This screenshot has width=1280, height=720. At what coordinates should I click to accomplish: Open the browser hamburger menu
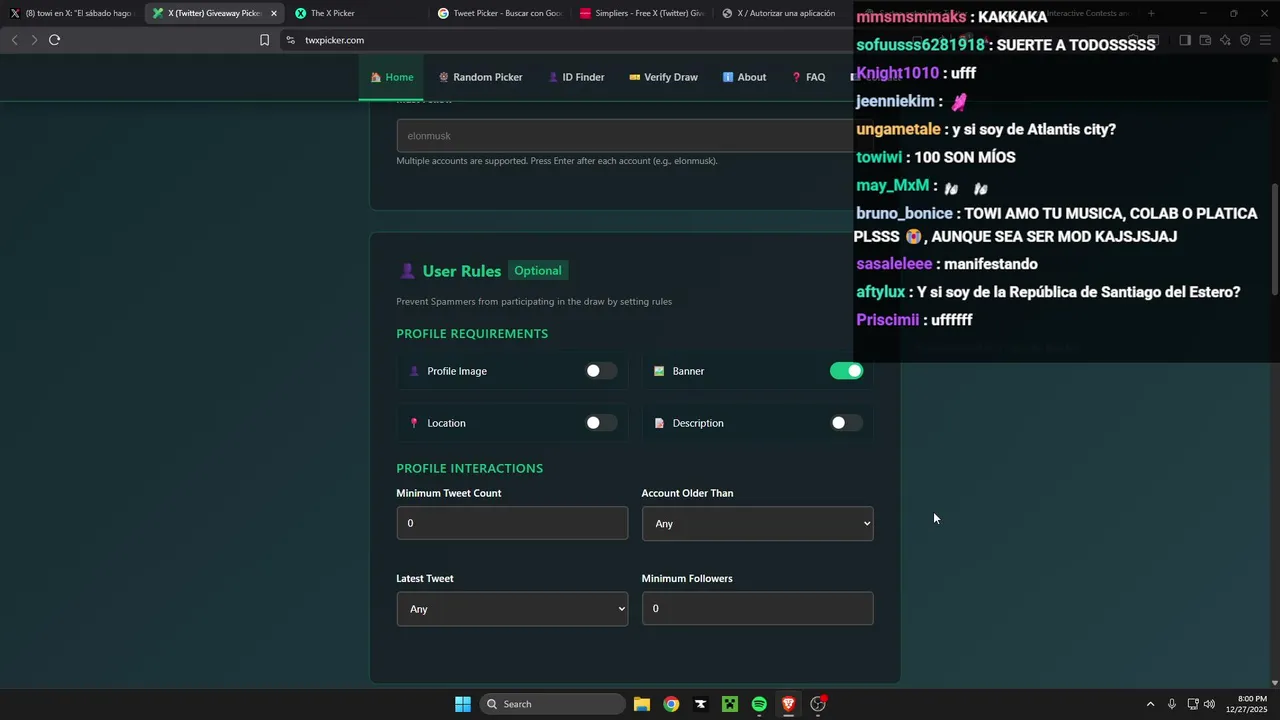click(1265, 40)
